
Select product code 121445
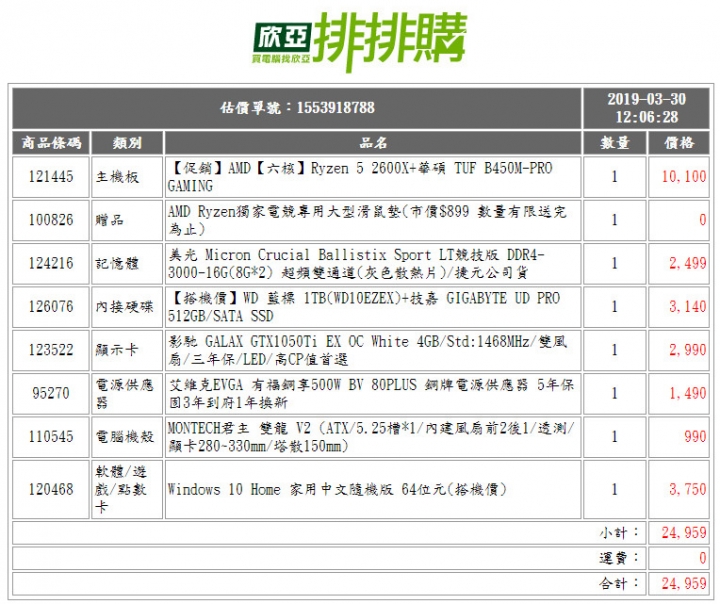[x=51, y=177]
